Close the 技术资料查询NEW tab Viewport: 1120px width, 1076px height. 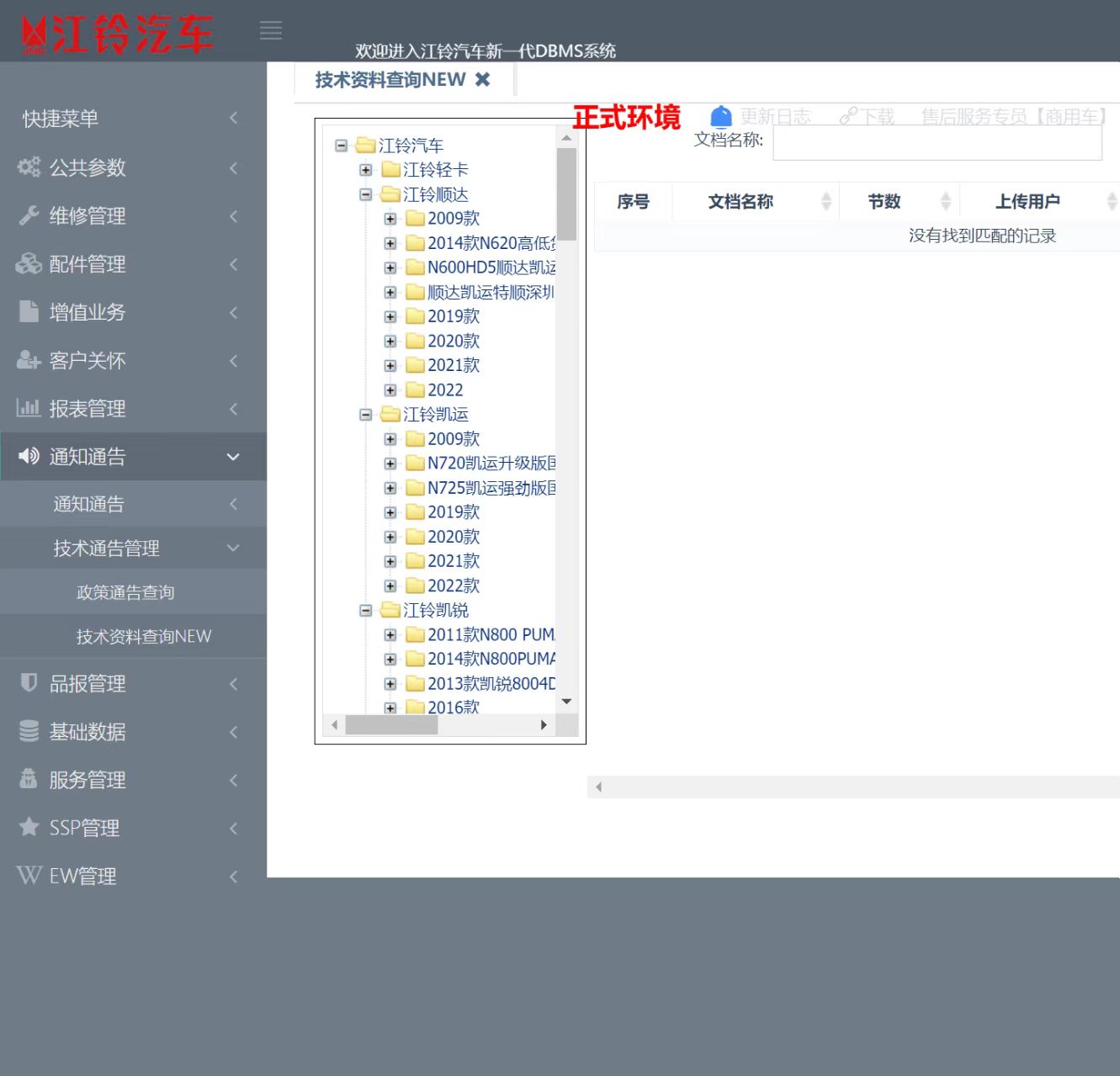482,79
